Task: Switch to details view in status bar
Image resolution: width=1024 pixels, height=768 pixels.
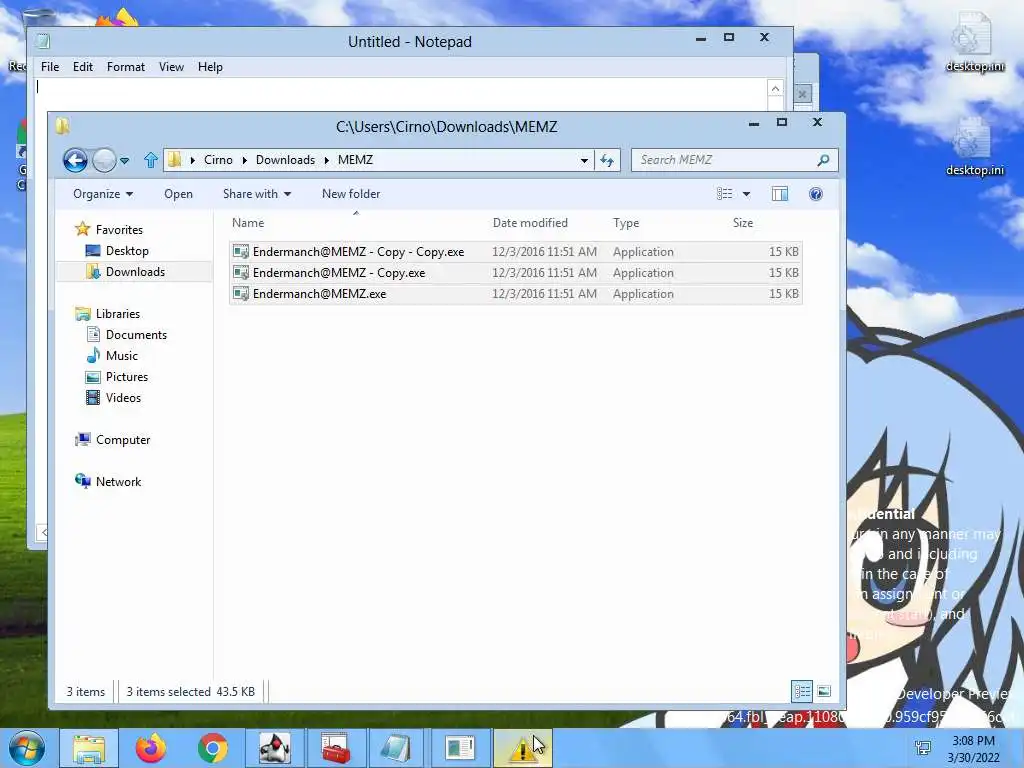Action: click(802, 691)
